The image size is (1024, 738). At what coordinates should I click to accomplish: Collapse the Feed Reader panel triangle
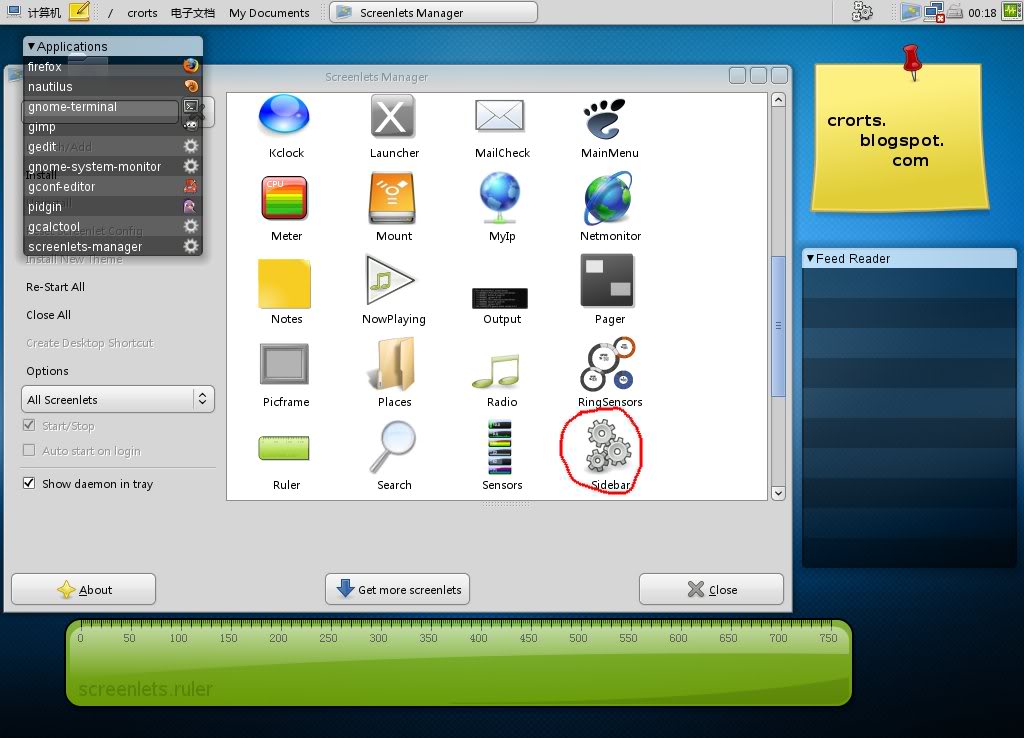click(810, 258)
